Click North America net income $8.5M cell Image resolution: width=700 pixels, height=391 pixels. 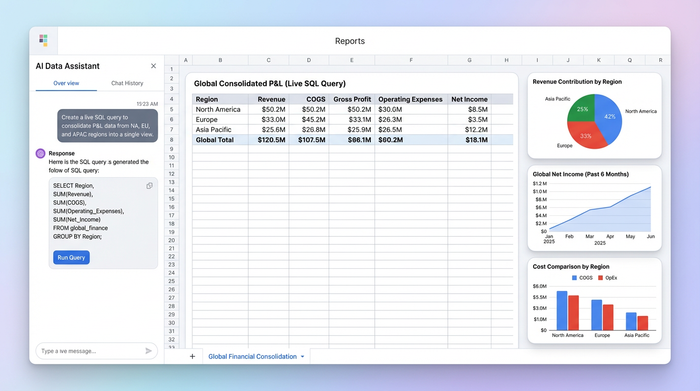coord(469,109)
